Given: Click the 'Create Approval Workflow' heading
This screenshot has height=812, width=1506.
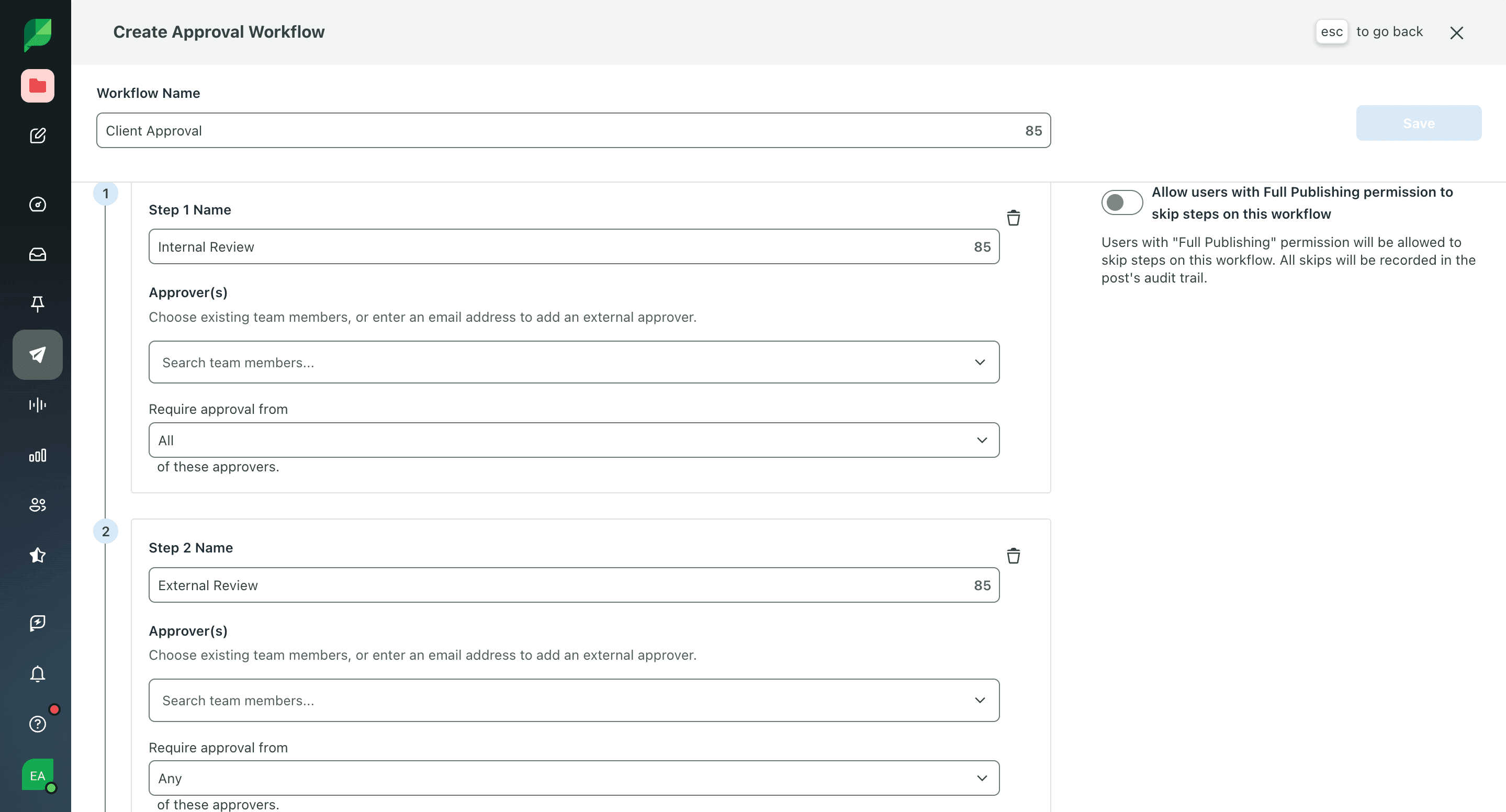Looking at the screenshot, I should pos(219,31).
